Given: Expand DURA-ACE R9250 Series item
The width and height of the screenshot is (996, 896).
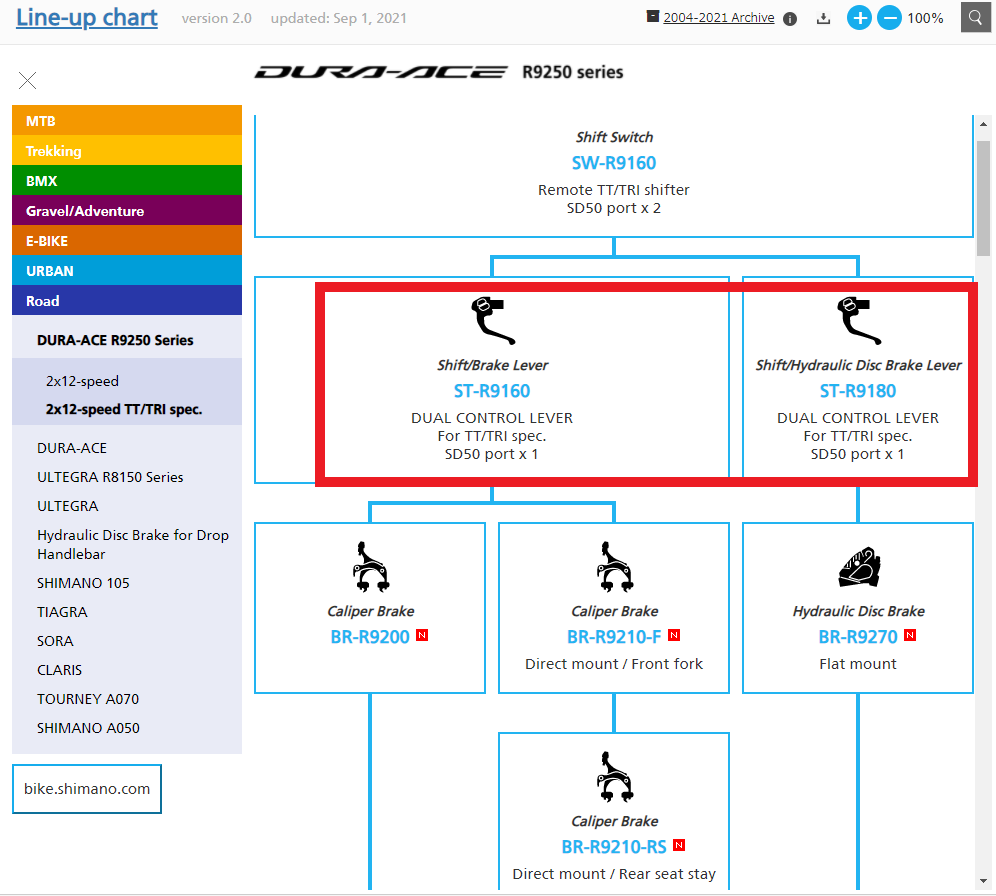Looking at the screenshot, I should click(x=115, y=340).
